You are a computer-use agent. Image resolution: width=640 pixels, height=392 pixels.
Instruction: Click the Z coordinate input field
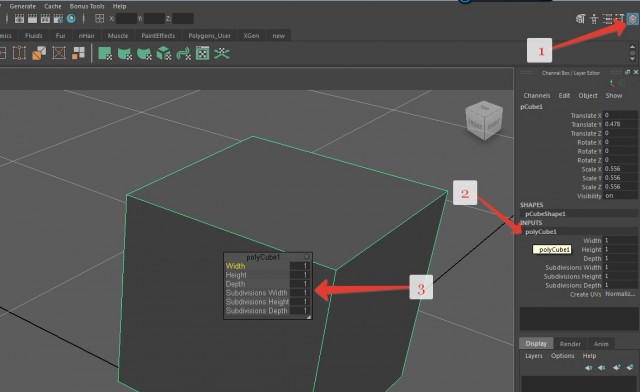[x=183, y=18]
